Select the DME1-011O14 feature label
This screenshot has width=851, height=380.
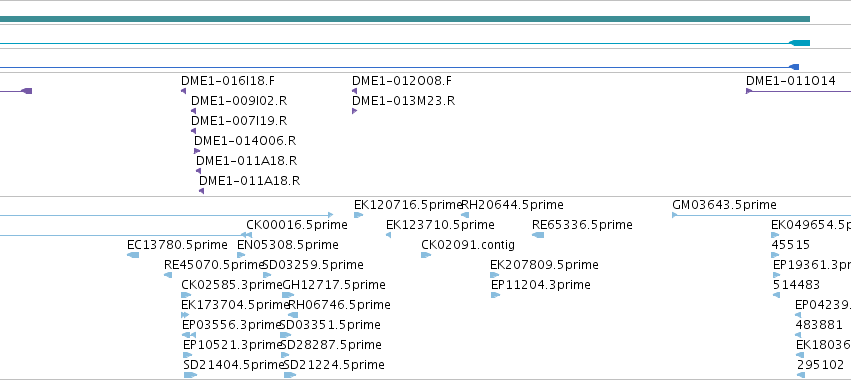[x=791, y=81]
